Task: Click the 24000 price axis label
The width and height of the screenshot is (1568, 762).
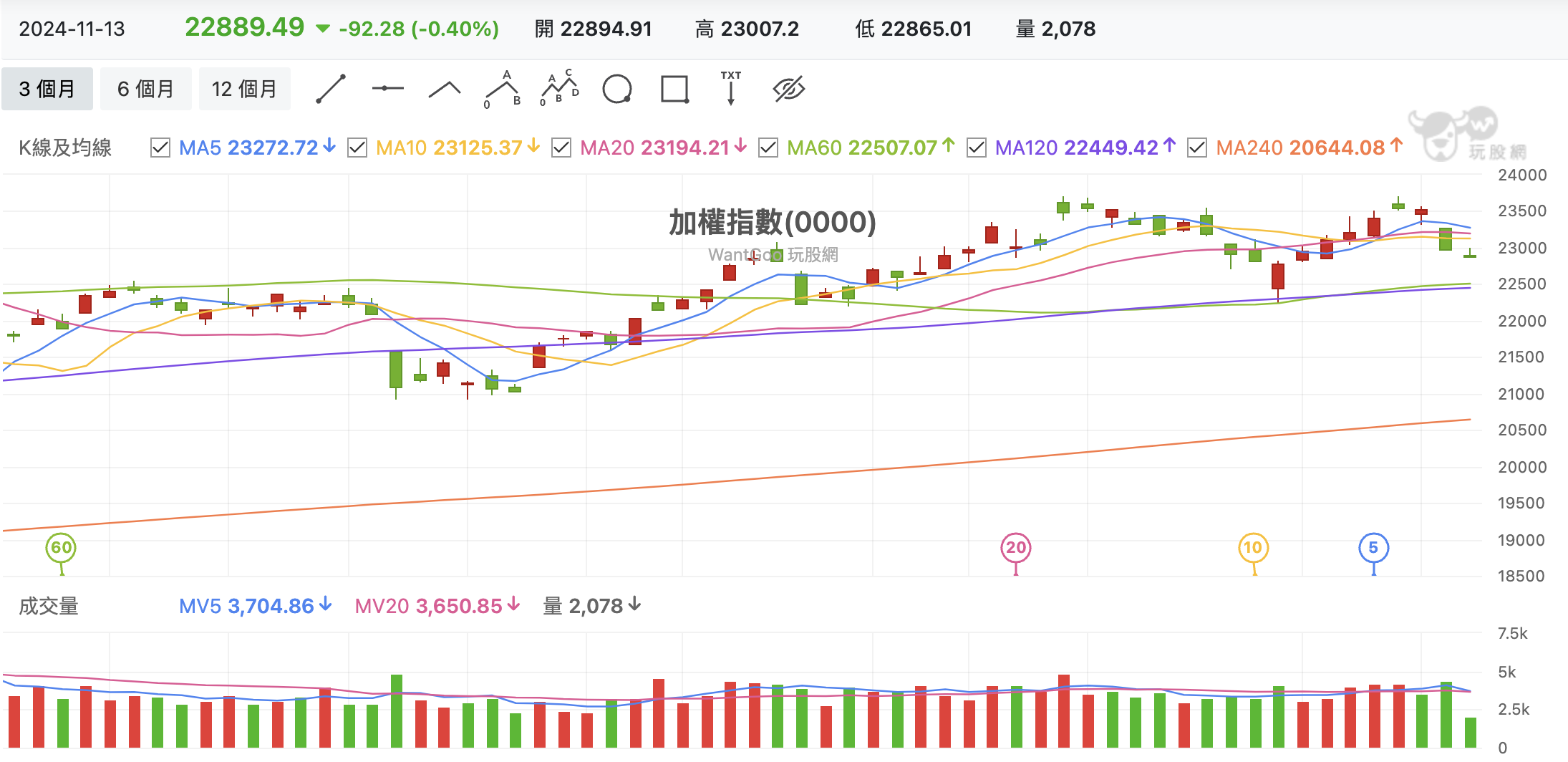Action: 1522,175
